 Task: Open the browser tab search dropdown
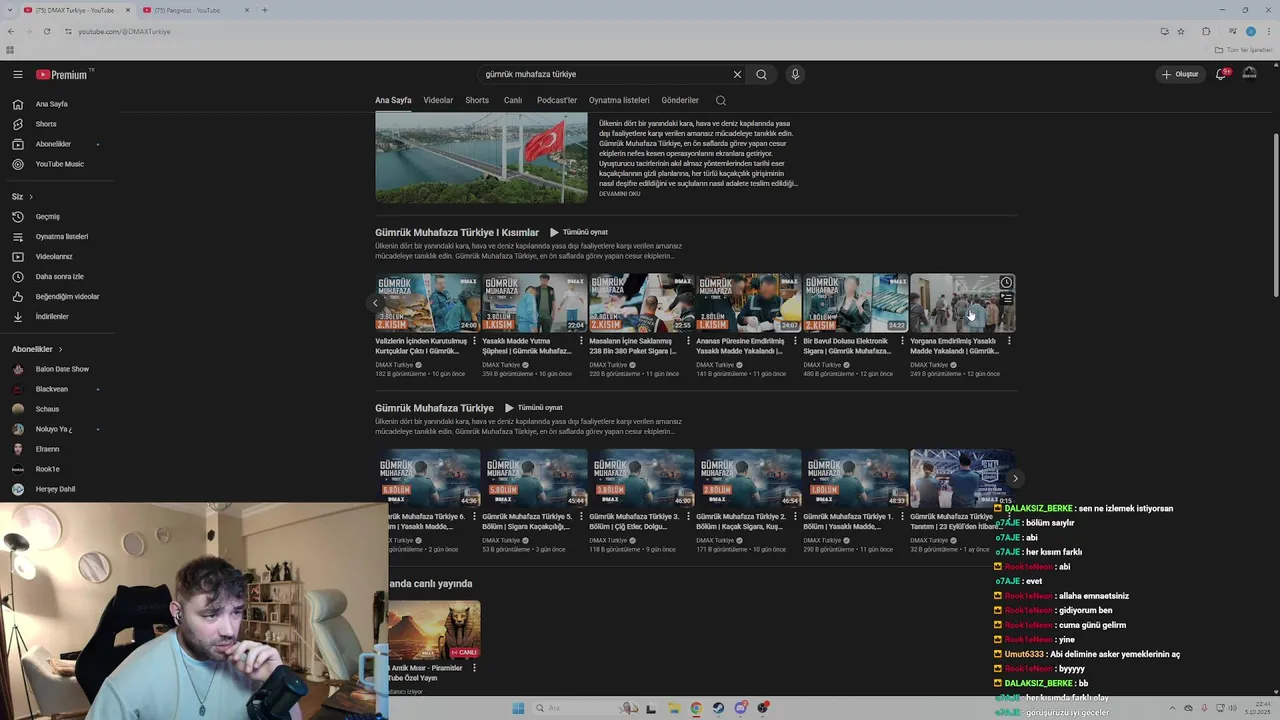[8, 10]
